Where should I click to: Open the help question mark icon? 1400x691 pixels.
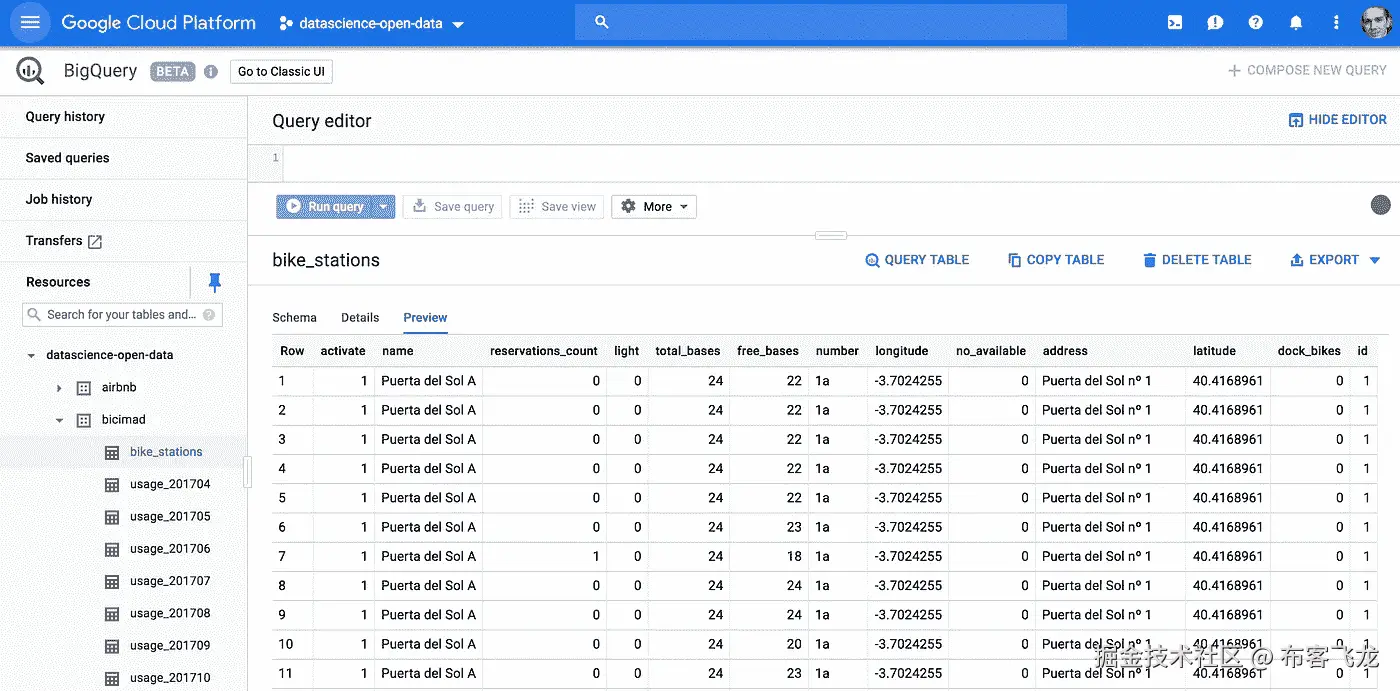pyautogui.click(x=1256, y=22)
